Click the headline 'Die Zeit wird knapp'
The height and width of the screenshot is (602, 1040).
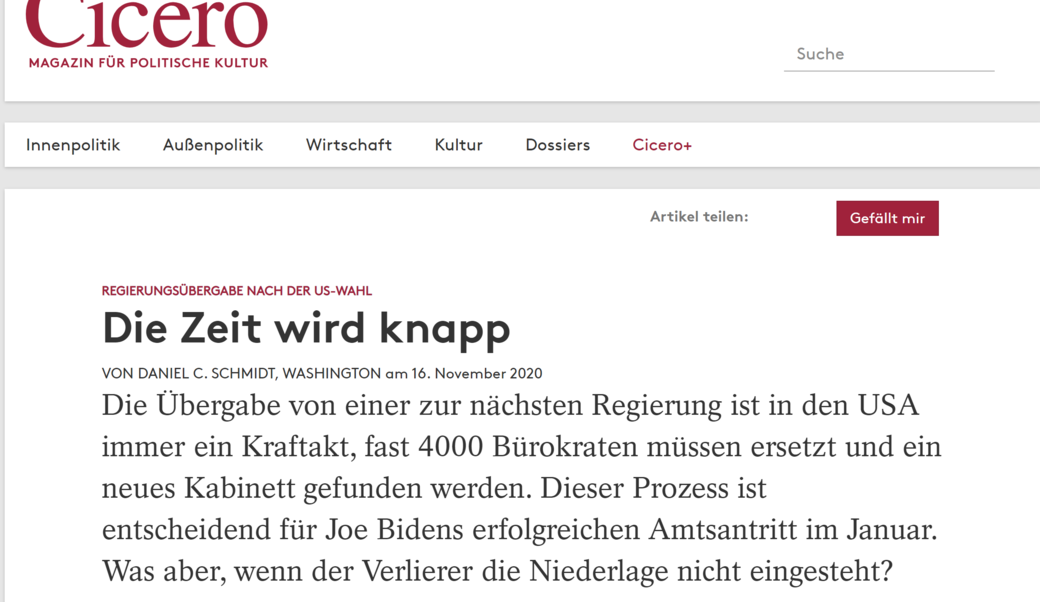point(306,328)
